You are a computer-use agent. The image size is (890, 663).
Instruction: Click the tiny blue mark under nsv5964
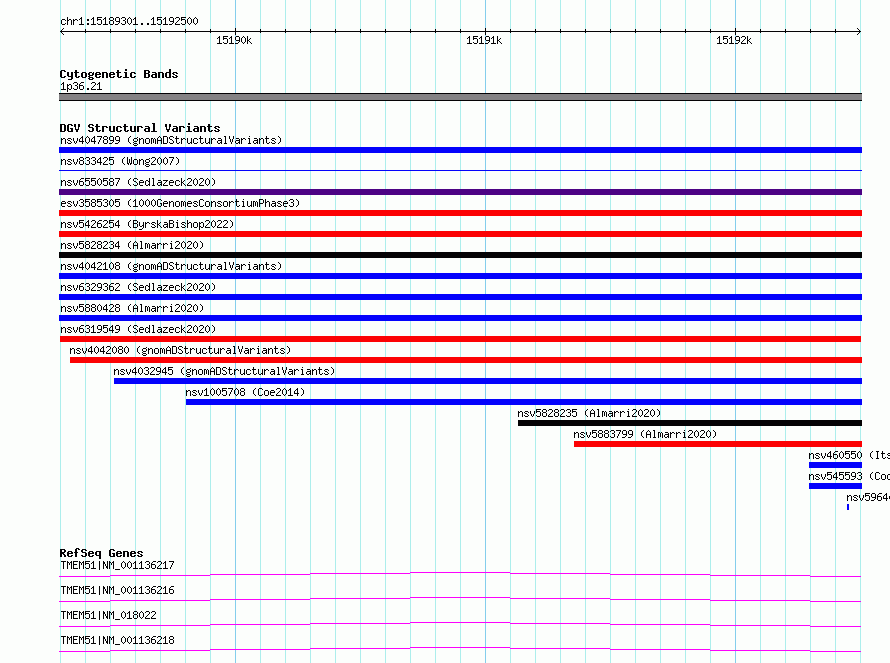848,507
